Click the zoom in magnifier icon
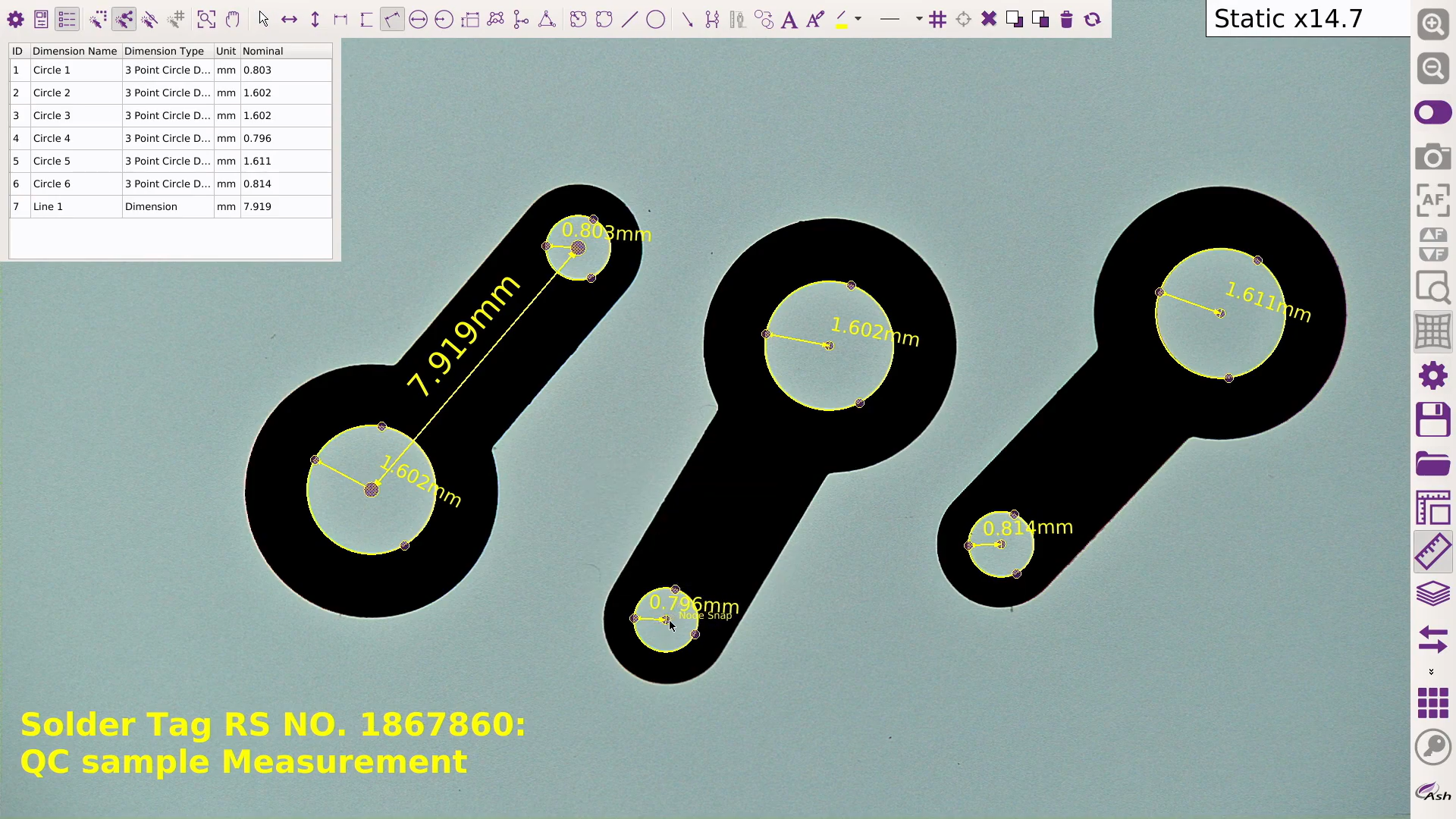Image resolution: width=1456 pixels, height=819 pixels. point(1432,25)
